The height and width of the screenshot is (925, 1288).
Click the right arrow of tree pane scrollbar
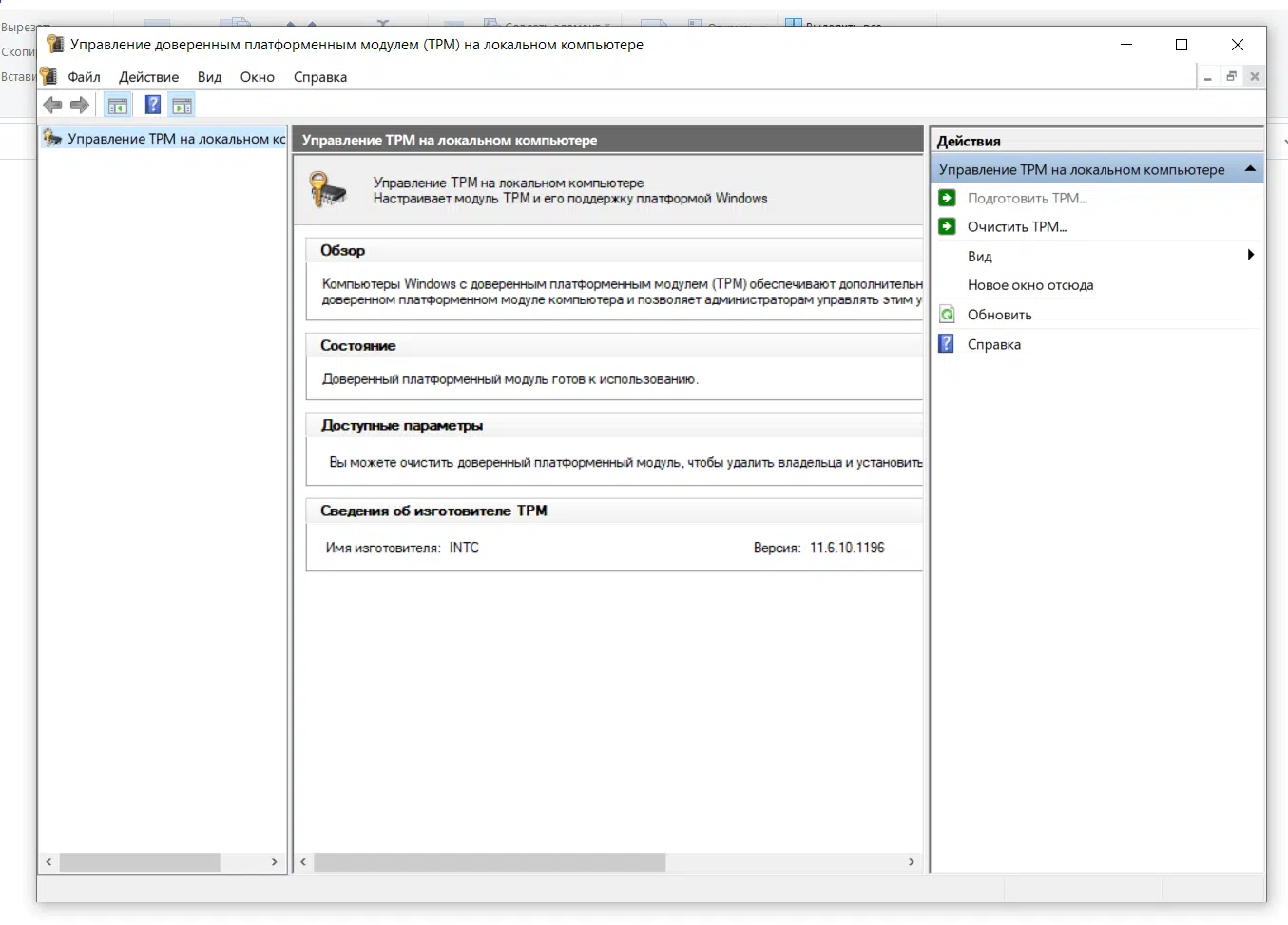tap(275, 862)
